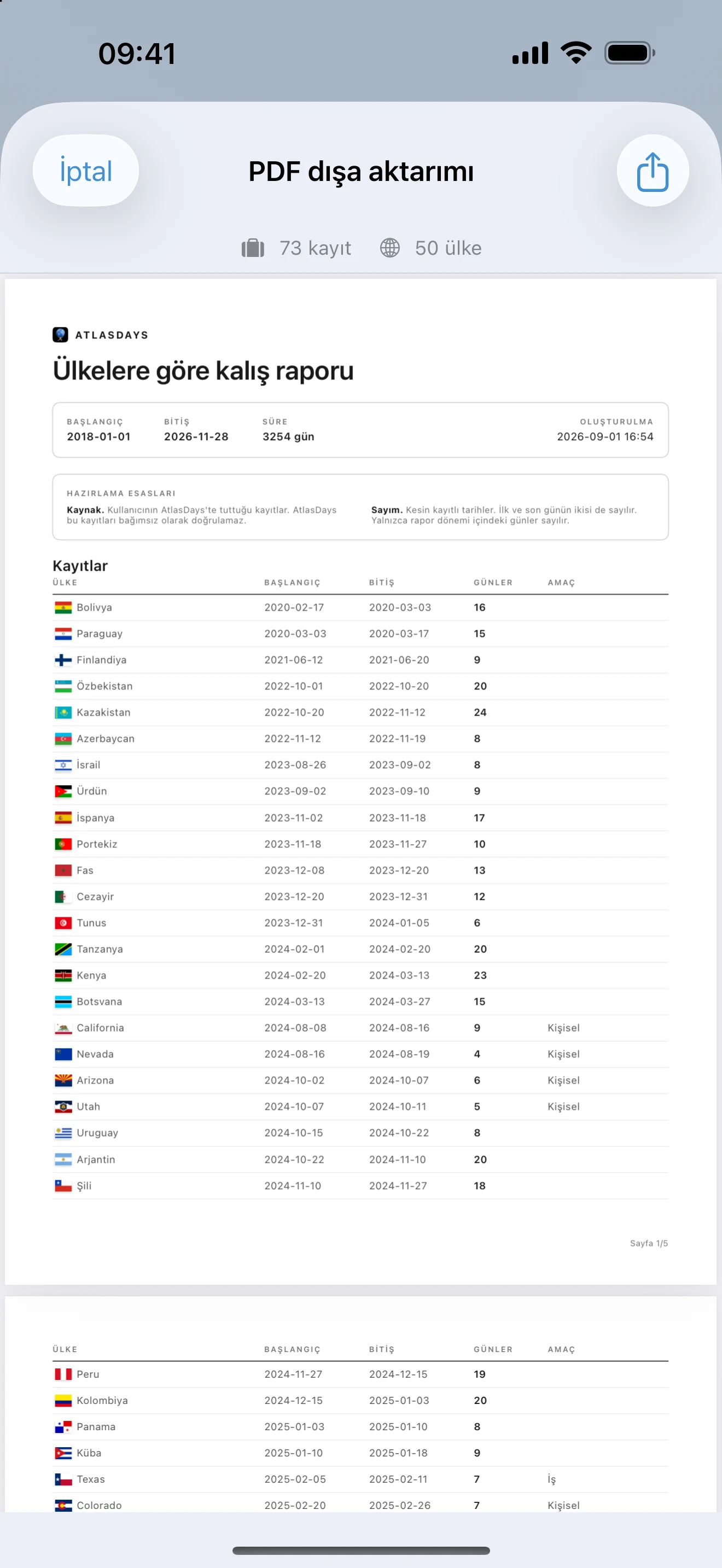The height and width of the screenshot is (1568, 722).
Task: Click the California state flag icon
Action: (63, 1028)
